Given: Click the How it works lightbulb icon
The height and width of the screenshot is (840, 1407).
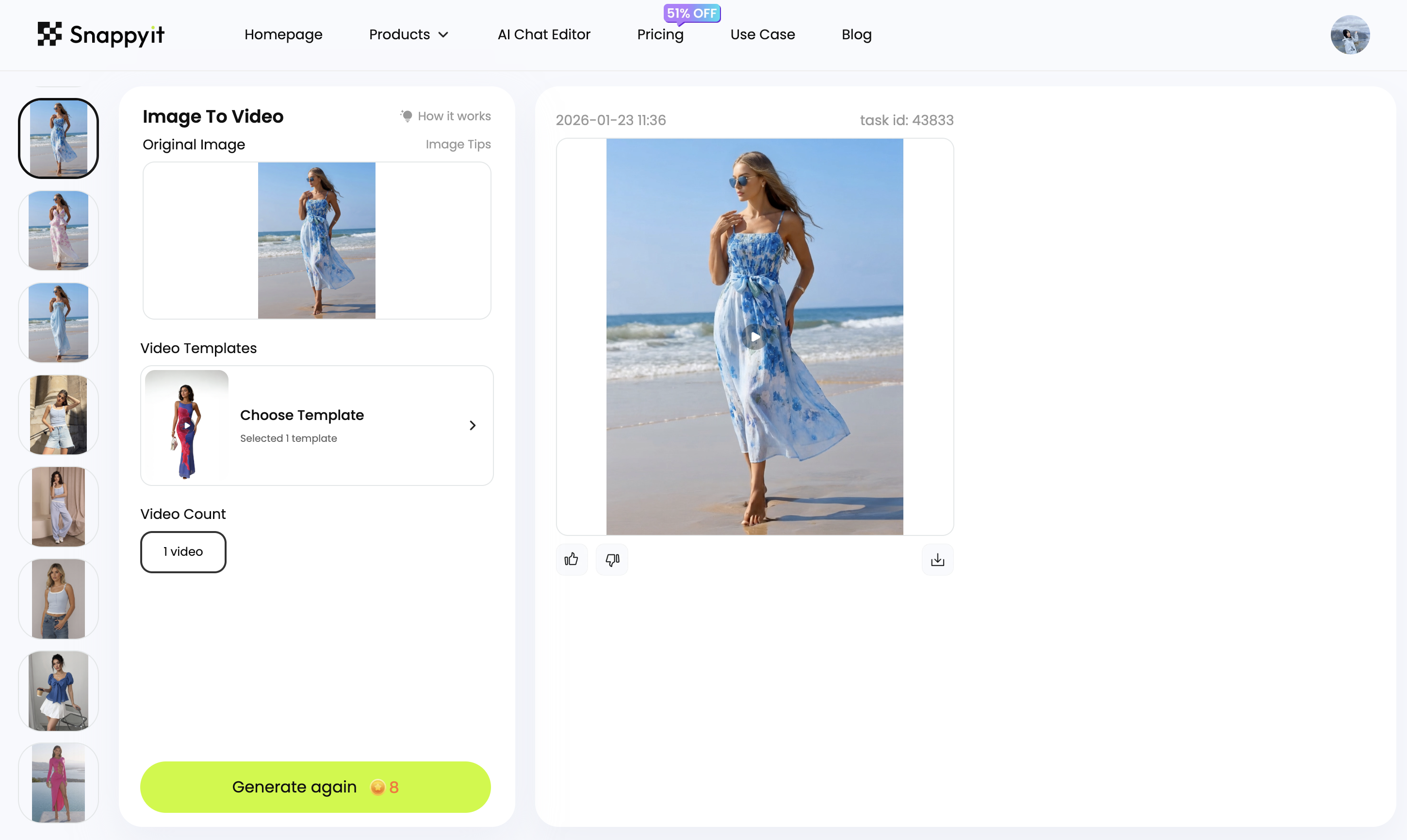Looking at the screenshot, I should tap(407, 116).
